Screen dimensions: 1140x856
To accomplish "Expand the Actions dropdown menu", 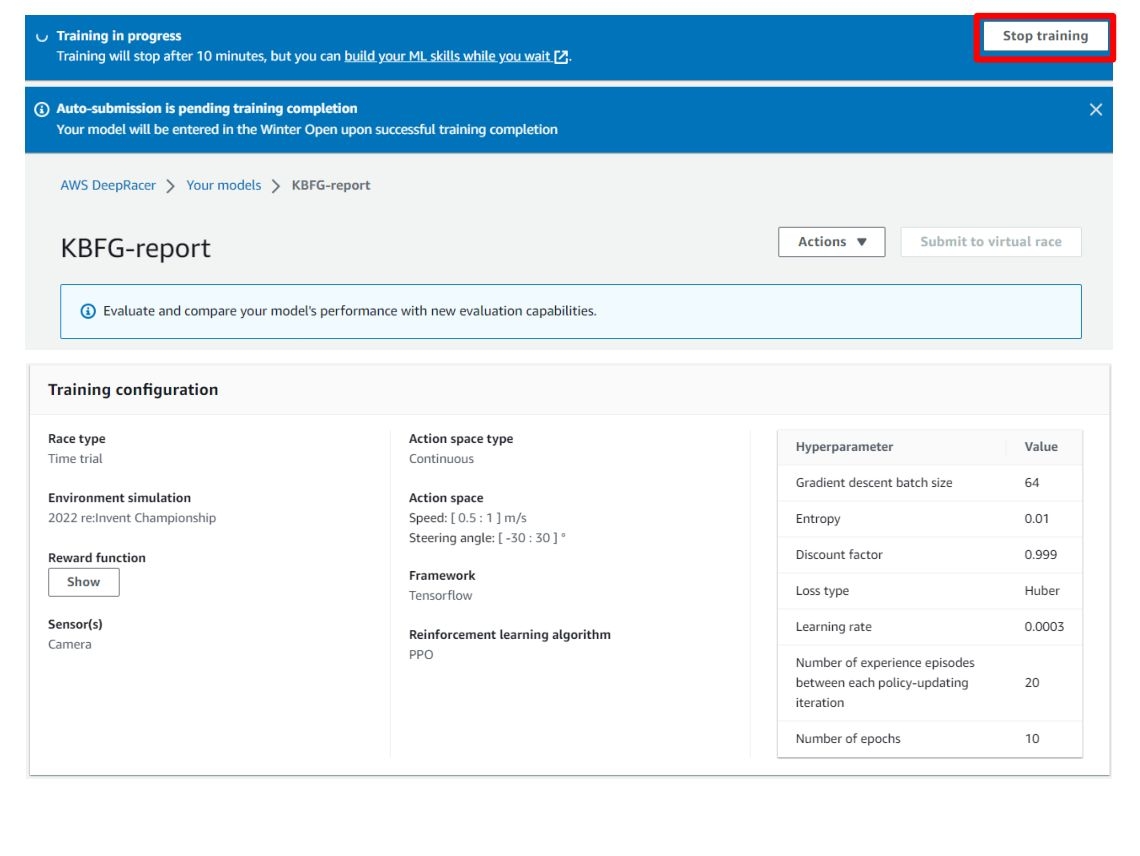I will (831, 242).
